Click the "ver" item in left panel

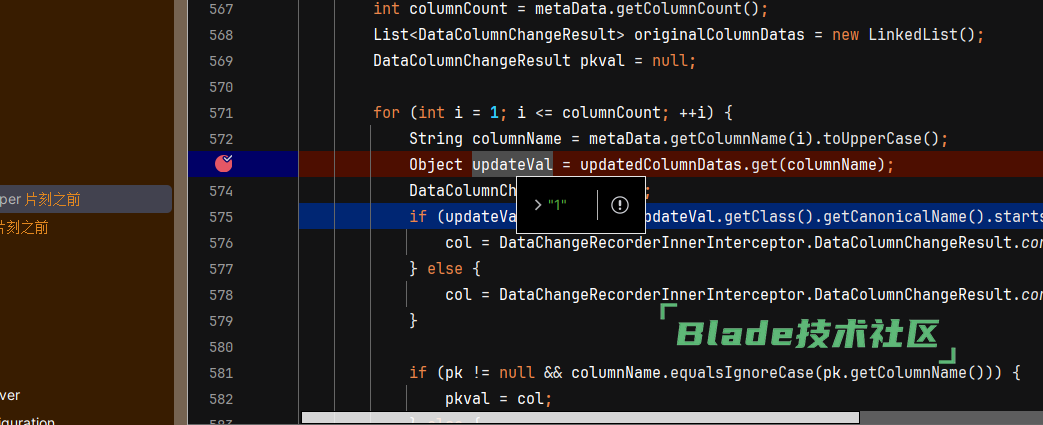click(10, 395)
